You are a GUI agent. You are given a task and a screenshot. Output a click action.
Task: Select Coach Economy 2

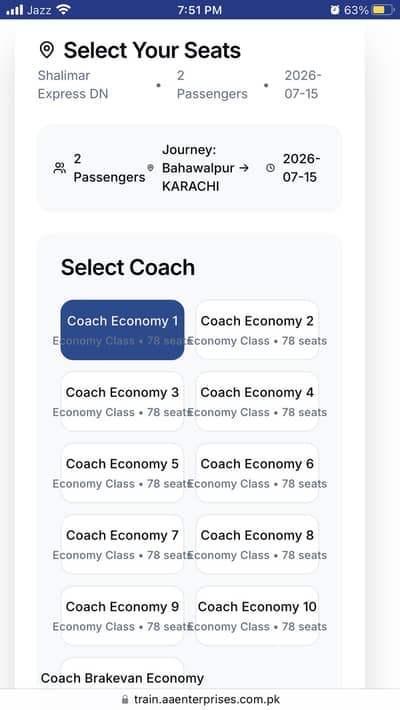(257, 330)
